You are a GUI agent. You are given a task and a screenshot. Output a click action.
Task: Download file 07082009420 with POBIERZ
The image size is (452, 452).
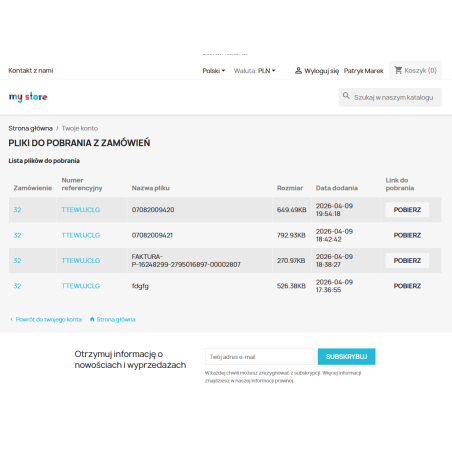pyautogui.click(x=407, y=210)
